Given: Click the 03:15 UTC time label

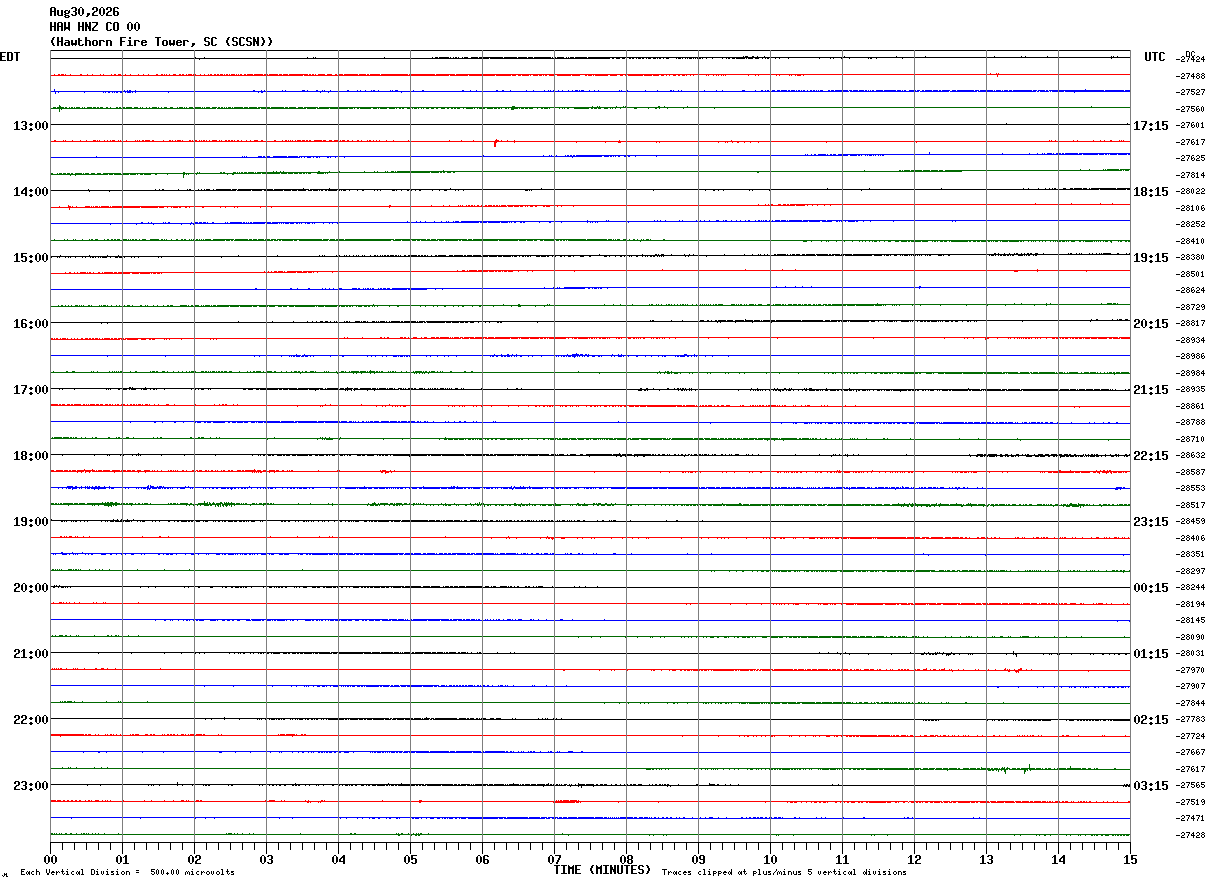Looking at the screenshot, I should pos(1151,786).
